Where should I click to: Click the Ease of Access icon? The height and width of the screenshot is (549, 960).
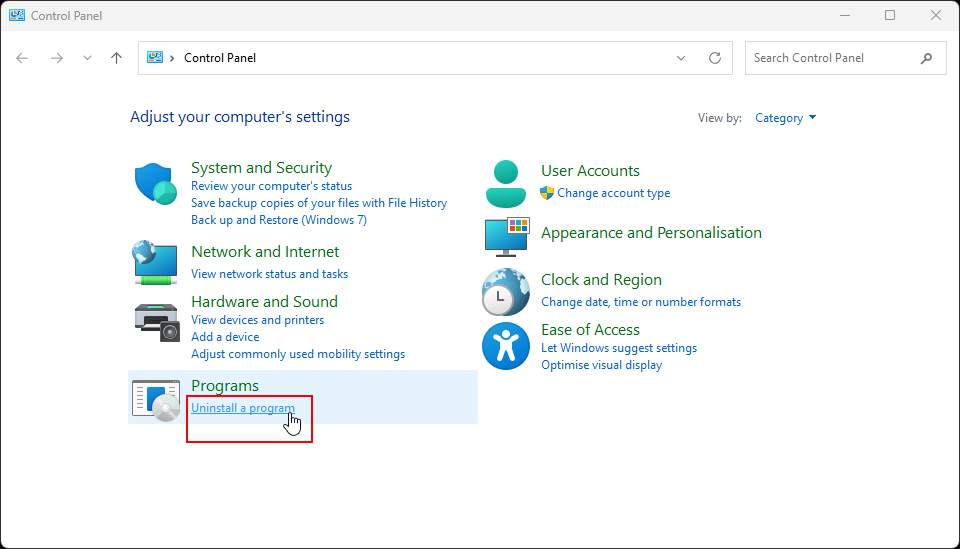click(506, 346)
